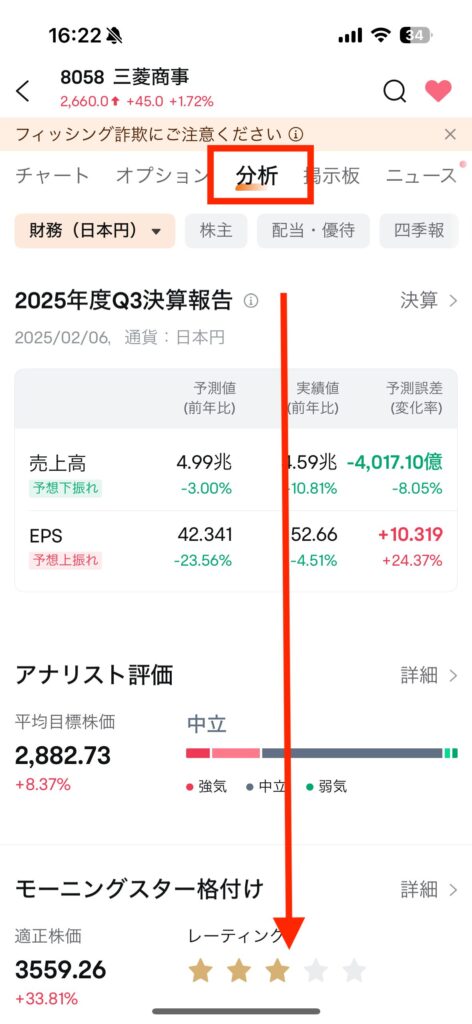Tap the 売上高 row in earnings table

pos(236,473)
